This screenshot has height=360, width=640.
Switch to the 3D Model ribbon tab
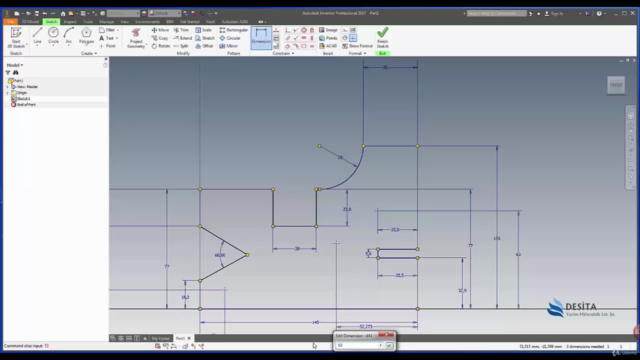click(x=30, y=22)
